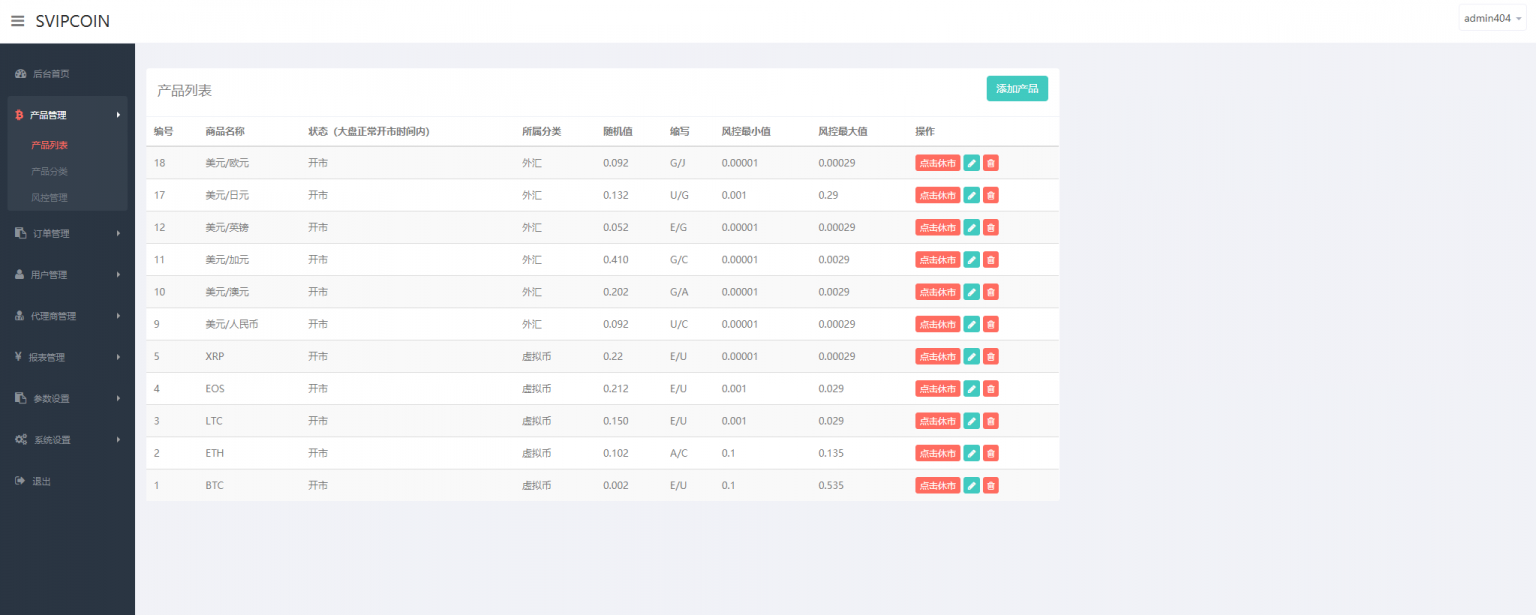Select 风控管理 from the sidebar submenu
The width and height of the screenshot is (1536, 615).
click(x=50, y=198)
